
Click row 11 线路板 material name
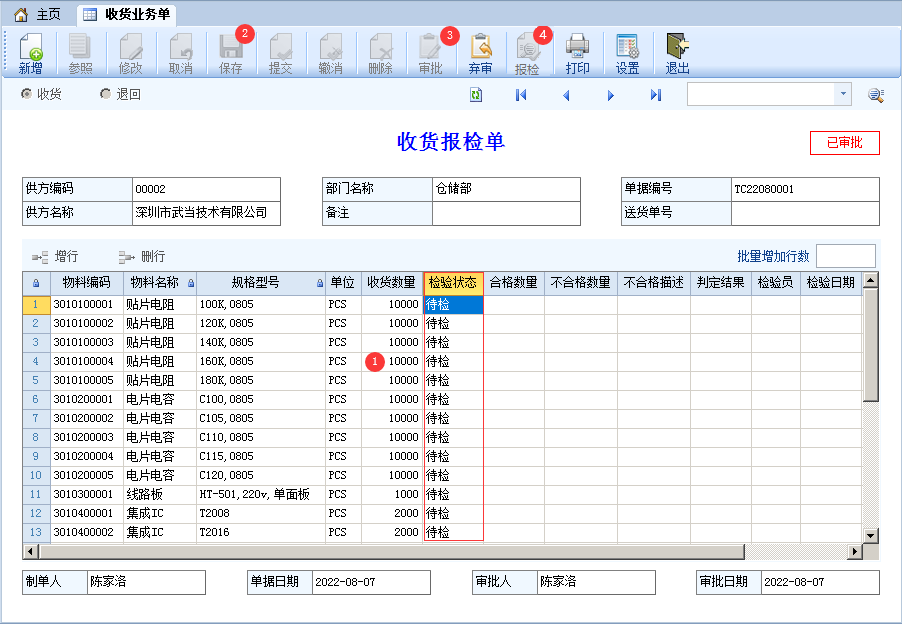pyautogui.click(x=159, y=494)
